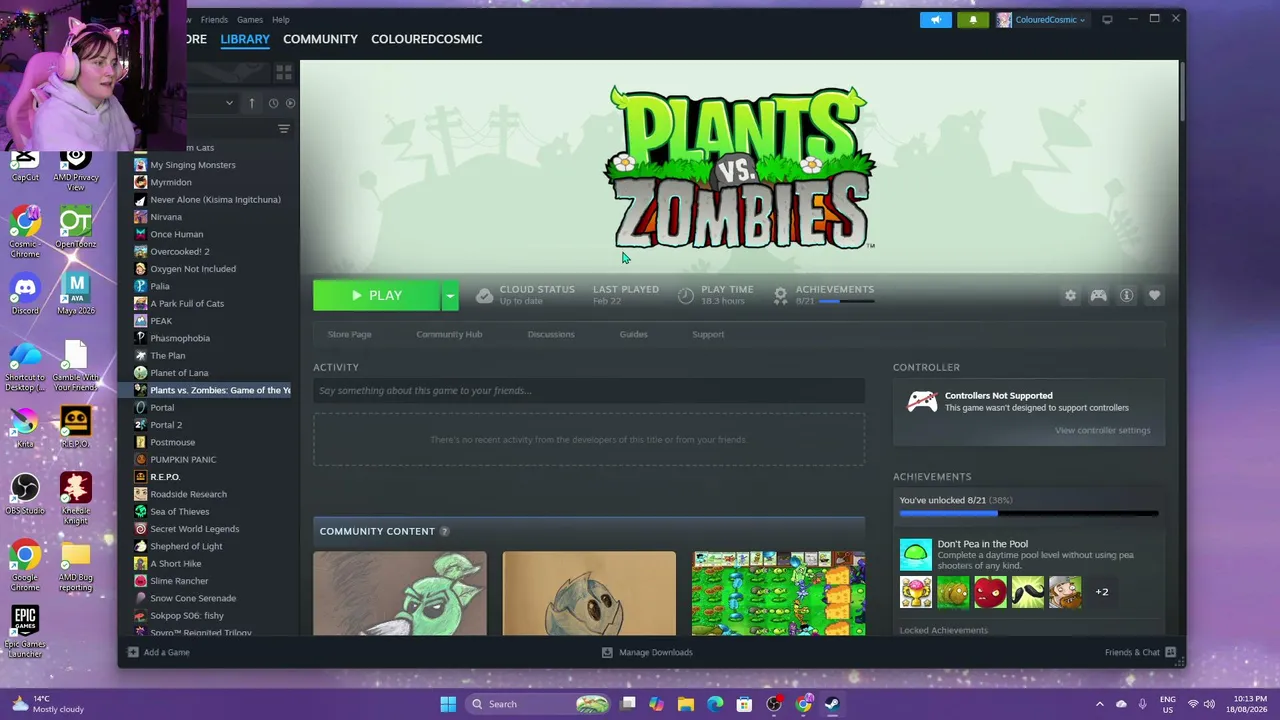Open the community content help question mark
This screenshot has height=720, width=1280.
[444, 532]
